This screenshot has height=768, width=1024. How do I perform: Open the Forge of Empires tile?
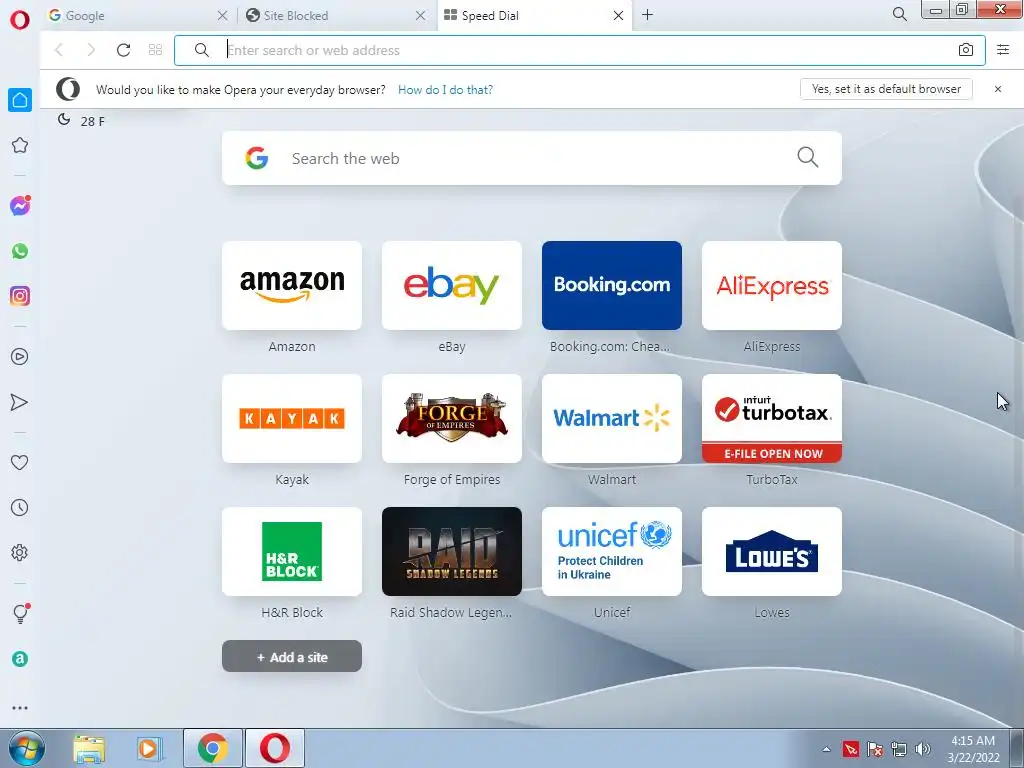pyautogui.click(x=452, y=419)
